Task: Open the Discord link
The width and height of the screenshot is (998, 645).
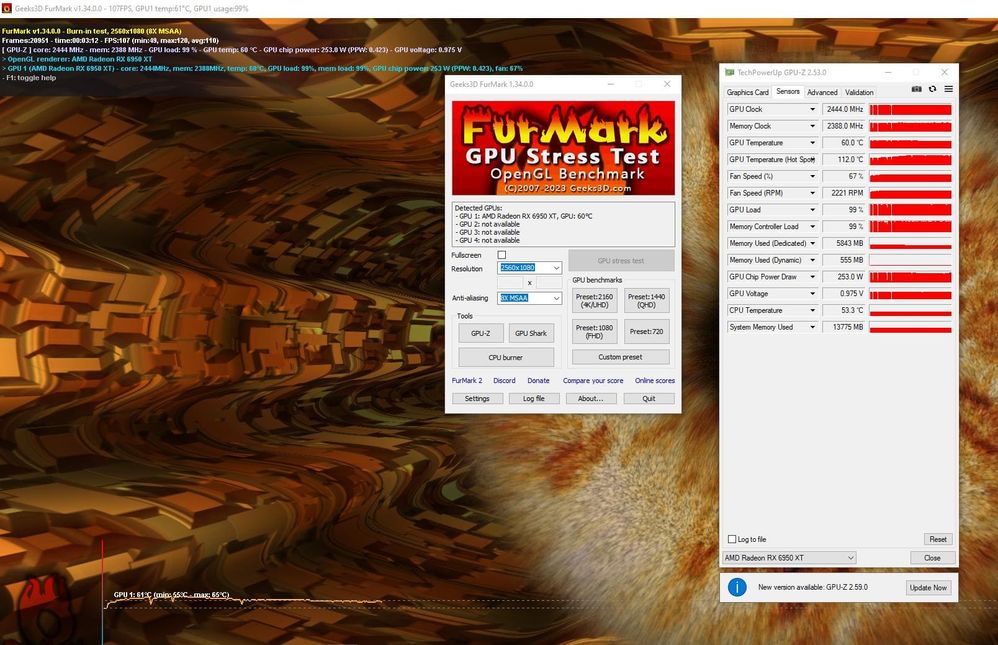Action: (504, 381)
